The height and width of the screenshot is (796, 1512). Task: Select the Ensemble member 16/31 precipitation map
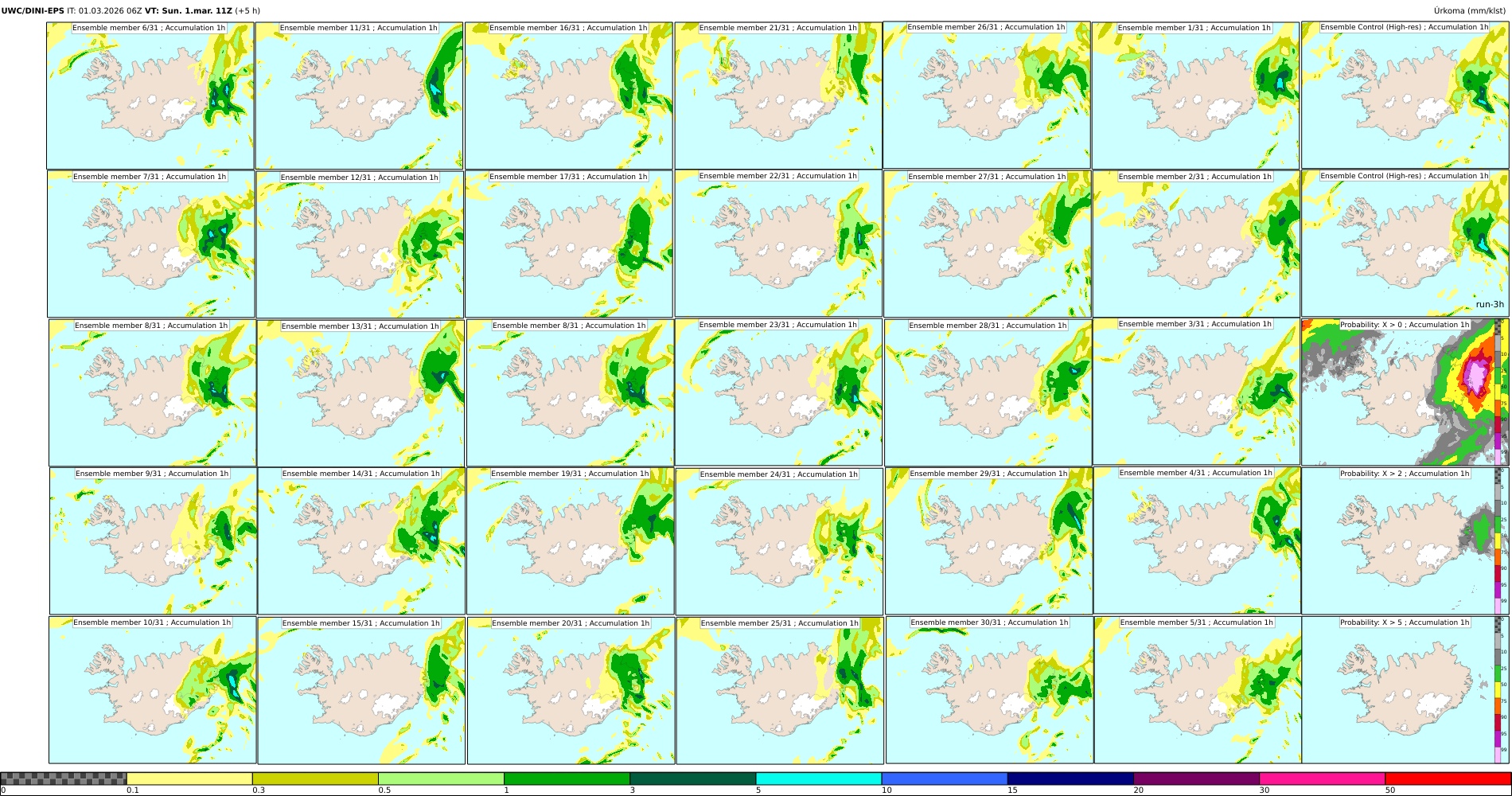[569, 95]
